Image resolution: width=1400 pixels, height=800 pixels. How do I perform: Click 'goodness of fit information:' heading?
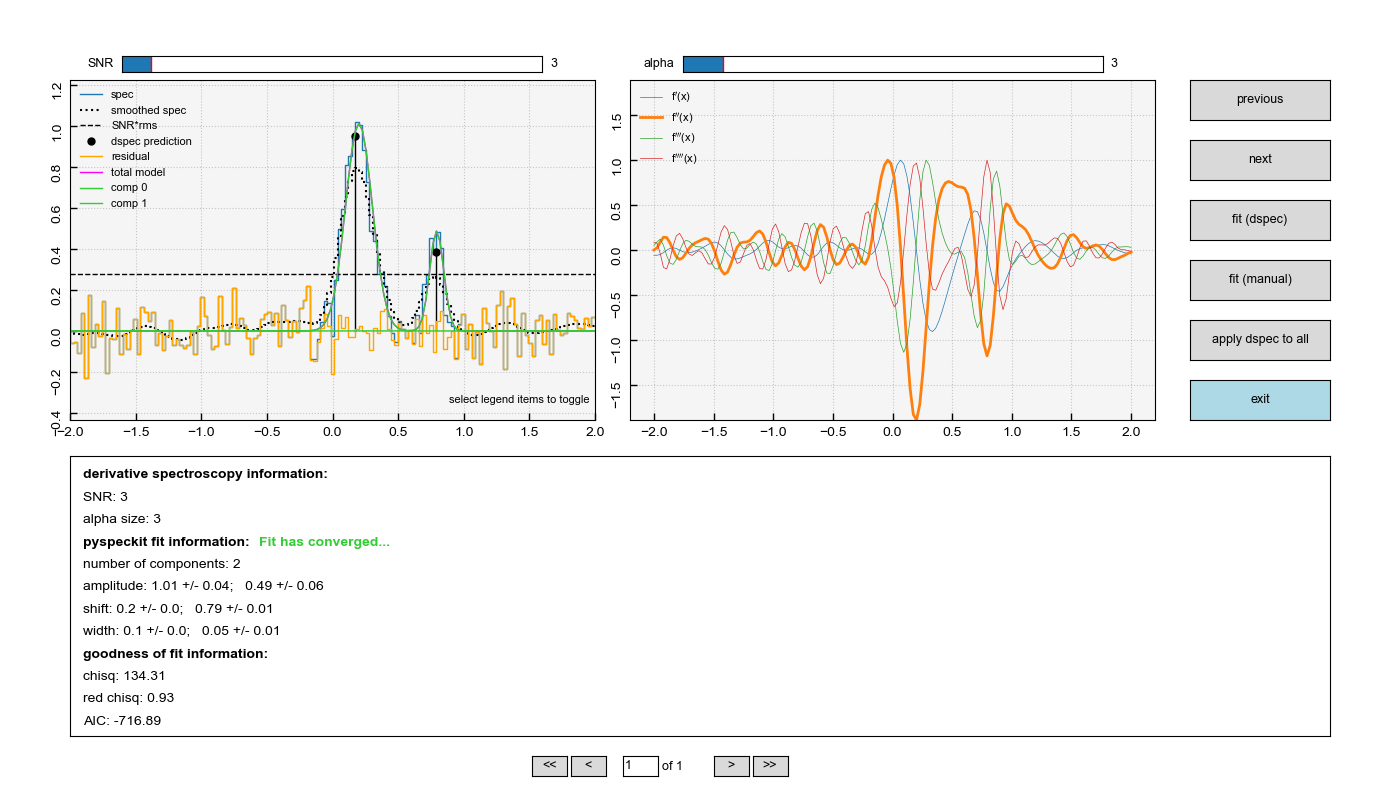click(x=175, y=654)
